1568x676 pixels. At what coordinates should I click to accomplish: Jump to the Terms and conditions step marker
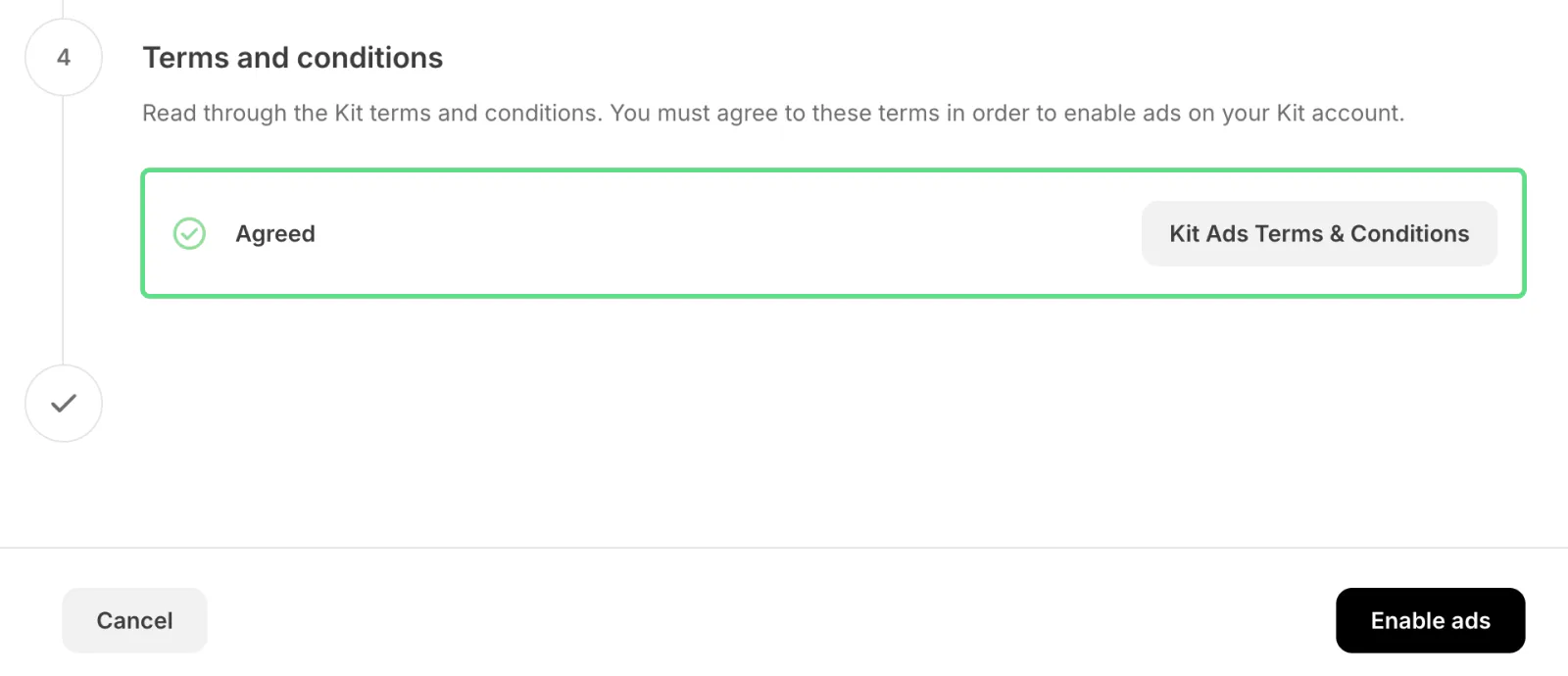pos(64,57)
